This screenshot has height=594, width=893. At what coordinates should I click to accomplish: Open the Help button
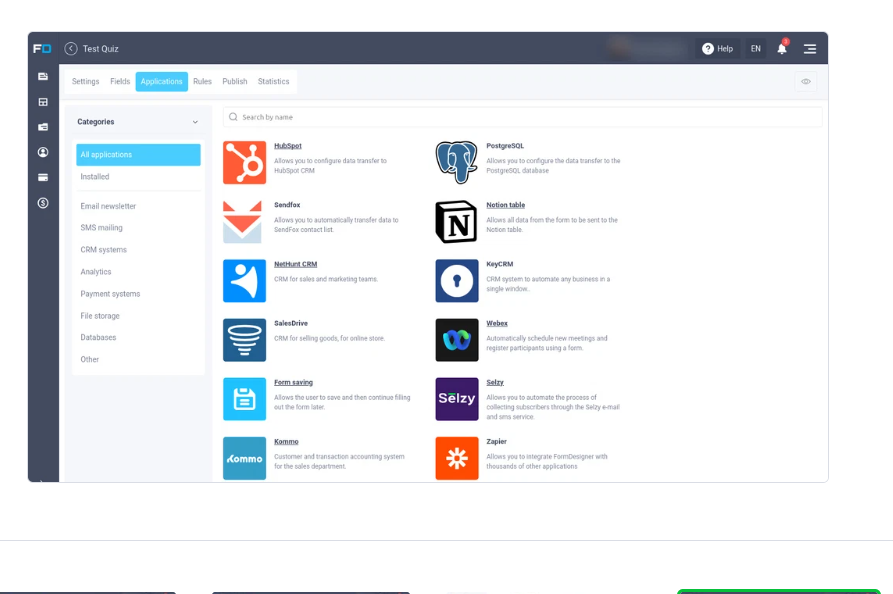[x=717, y=49]
